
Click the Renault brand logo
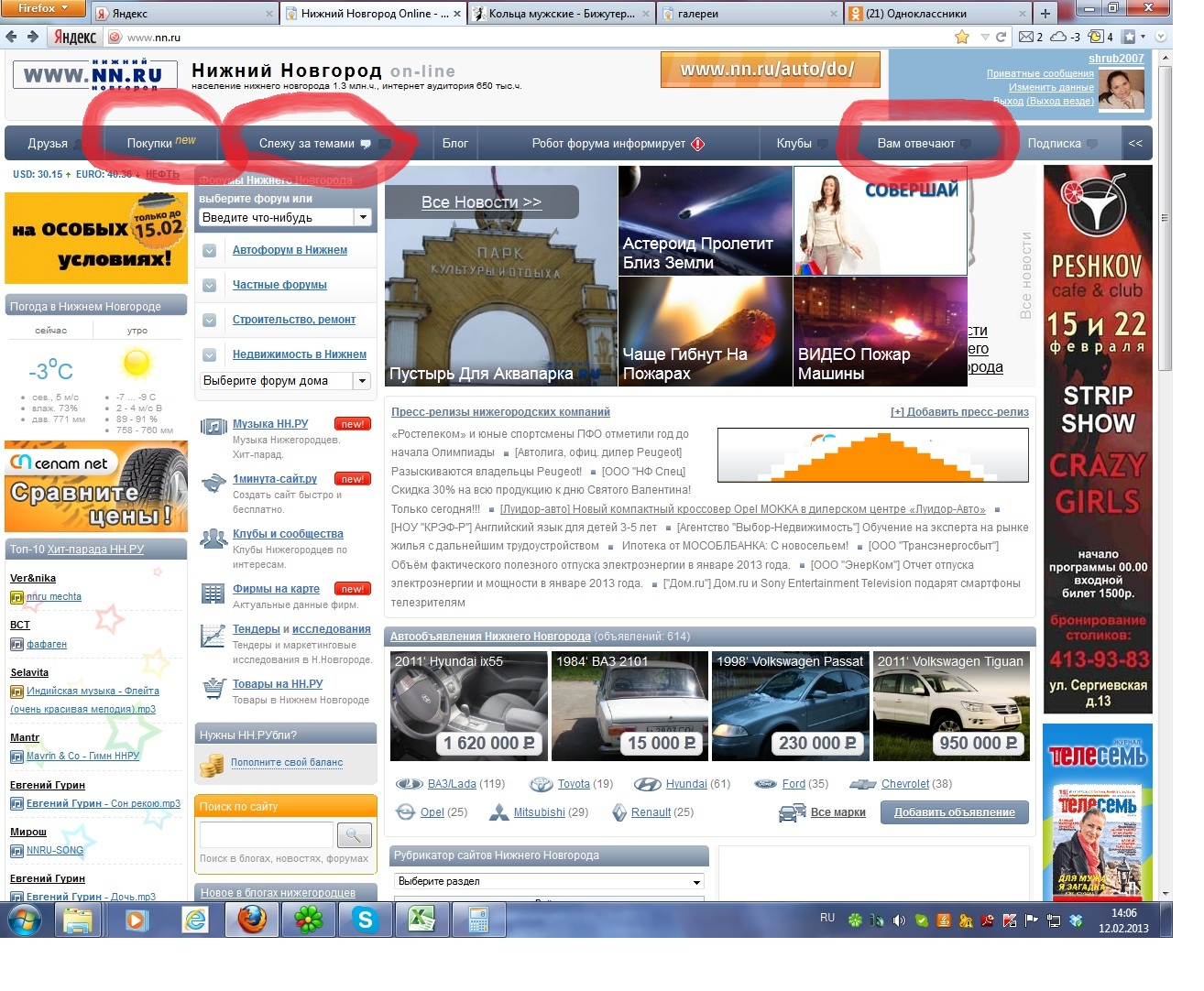619,812
